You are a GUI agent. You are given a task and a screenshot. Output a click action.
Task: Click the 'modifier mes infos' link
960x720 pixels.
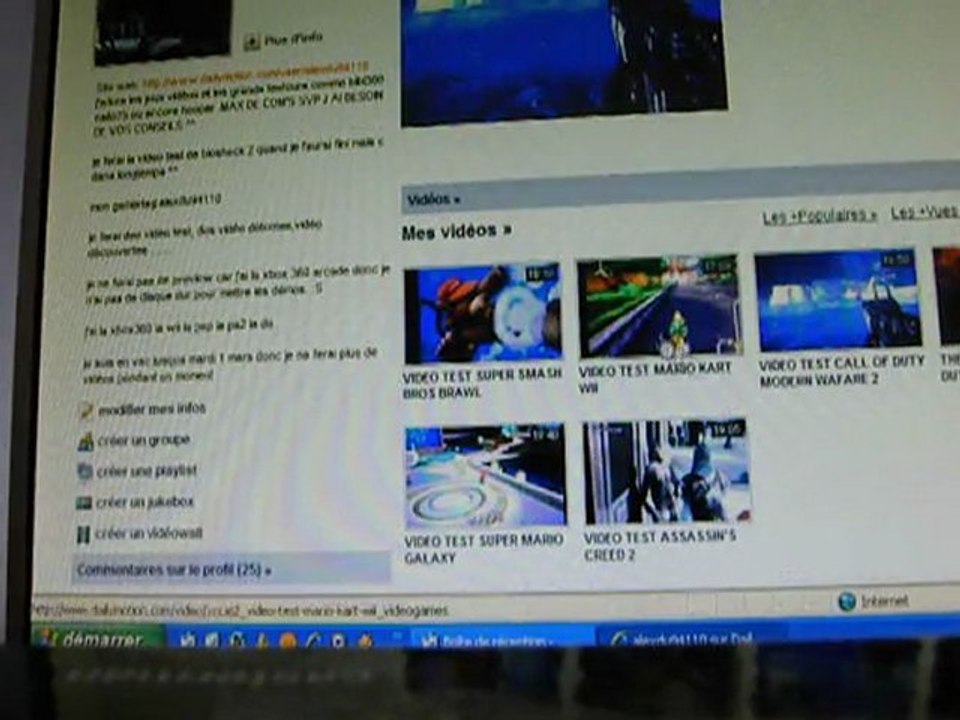[152, 409]
